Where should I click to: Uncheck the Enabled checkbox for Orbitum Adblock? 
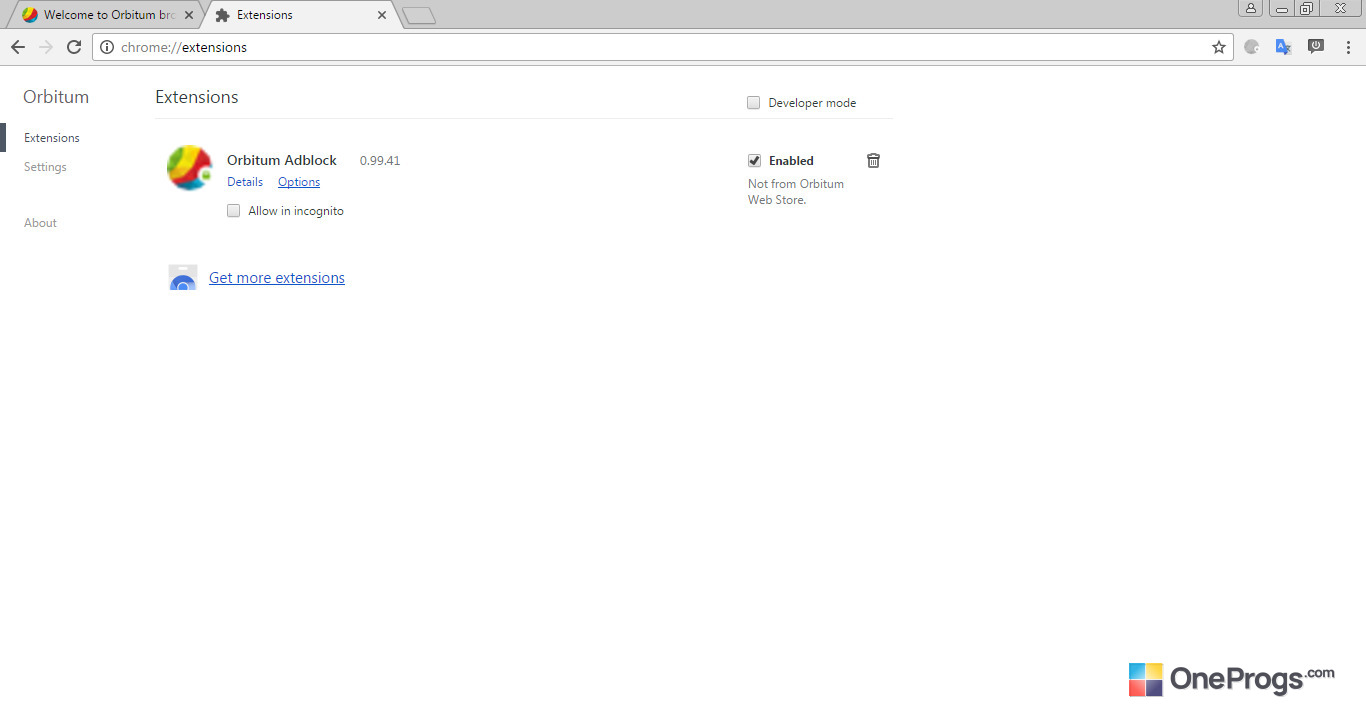click(x=755, y=161)
